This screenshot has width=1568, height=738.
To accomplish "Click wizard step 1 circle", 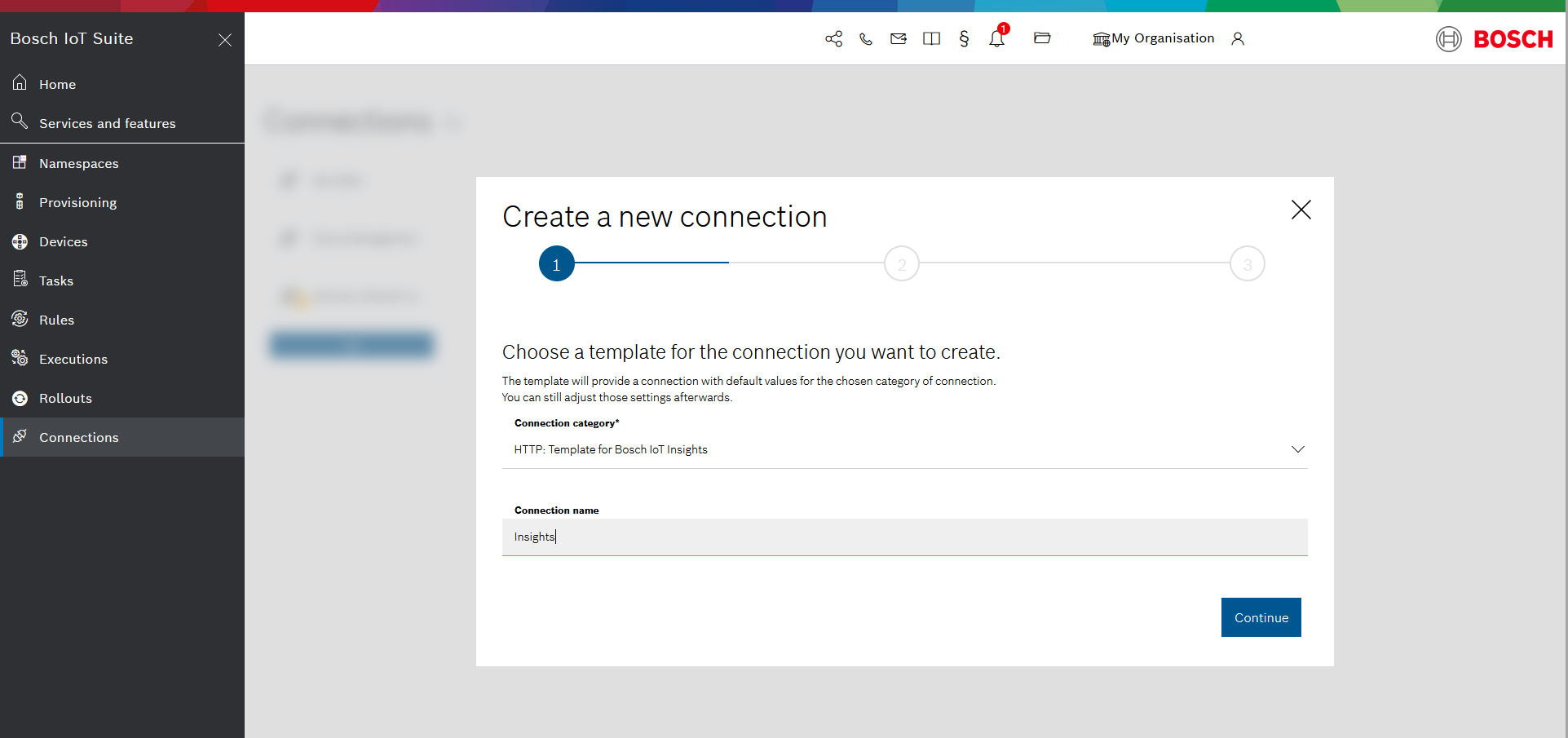I will (x=557, y=263).
